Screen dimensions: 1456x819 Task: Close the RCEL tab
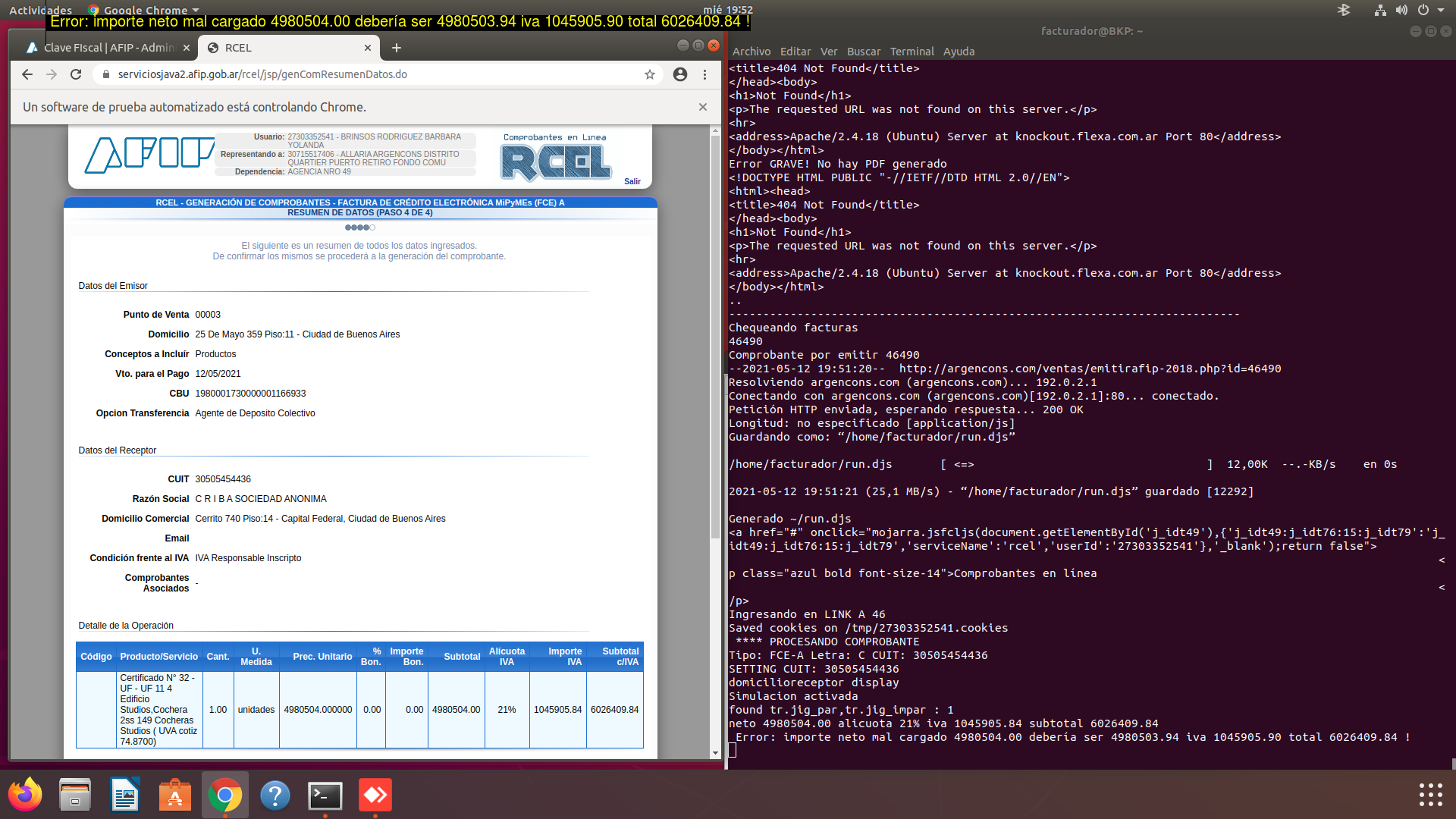point(368,48)
